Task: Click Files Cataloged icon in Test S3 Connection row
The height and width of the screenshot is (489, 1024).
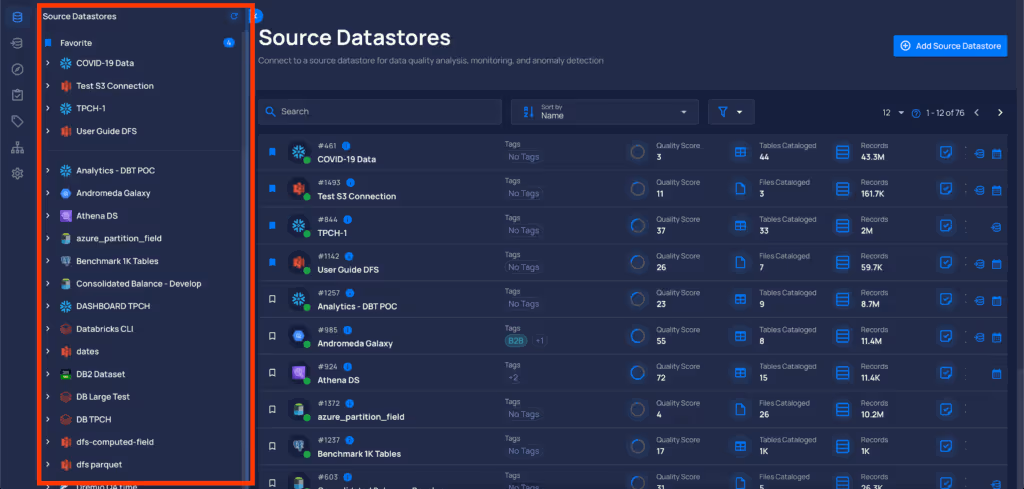Action: point(740,189)
